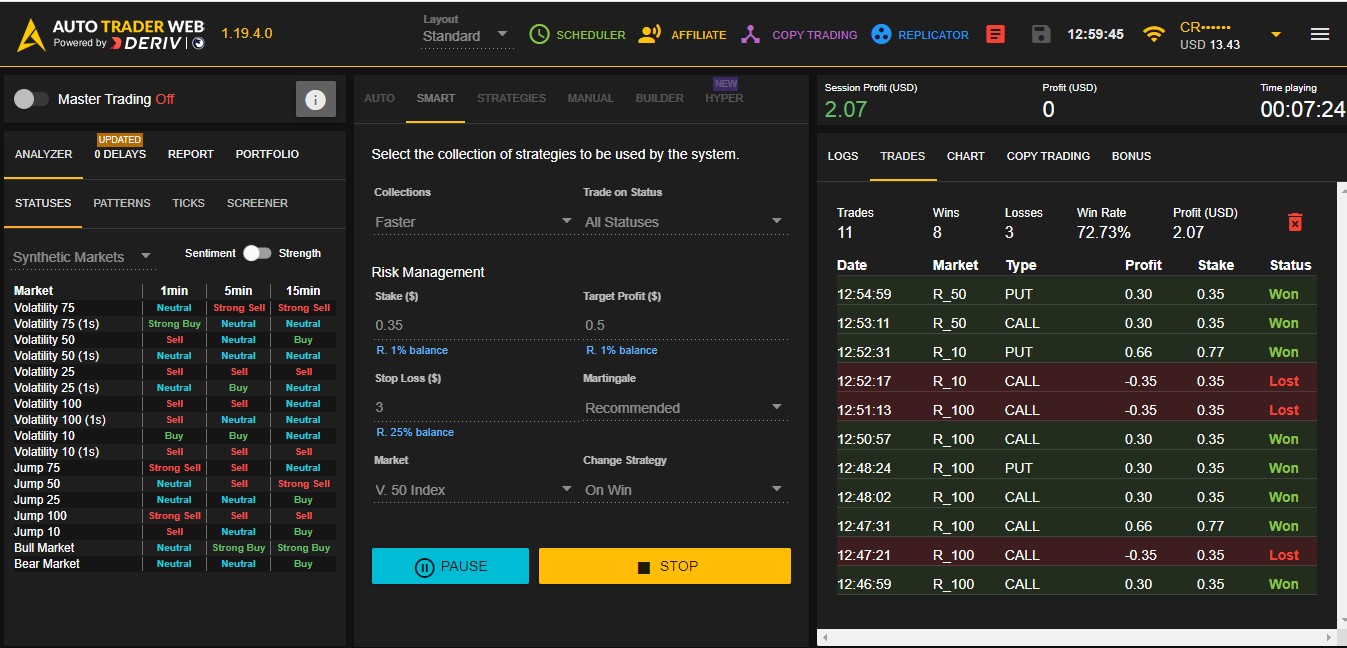
Task: Open the Martingale Recommended dropdown
Action: (684, 408)
